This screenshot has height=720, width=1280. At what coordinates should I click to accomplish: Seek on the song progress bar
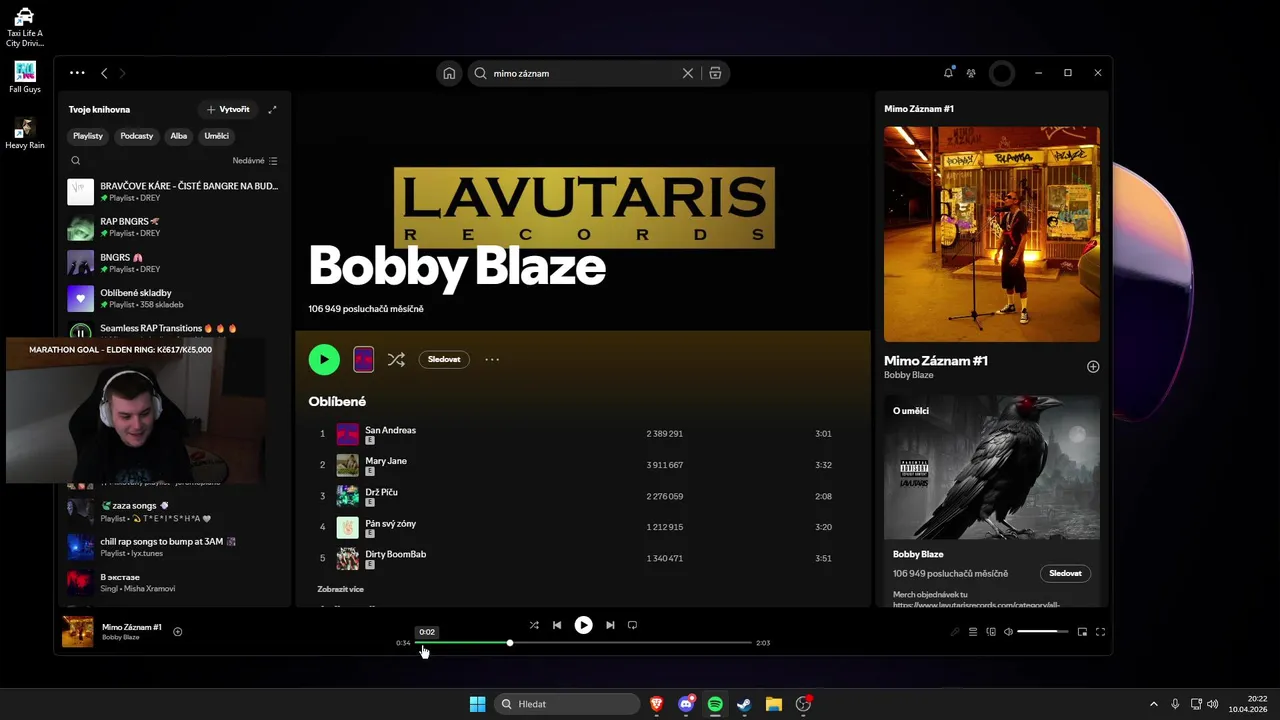pos(583,643)
